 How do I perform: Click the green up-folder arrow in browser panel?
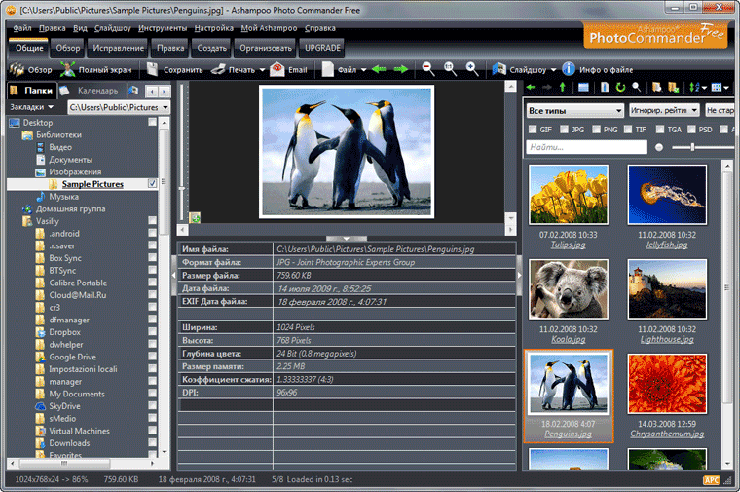point(563,87)
